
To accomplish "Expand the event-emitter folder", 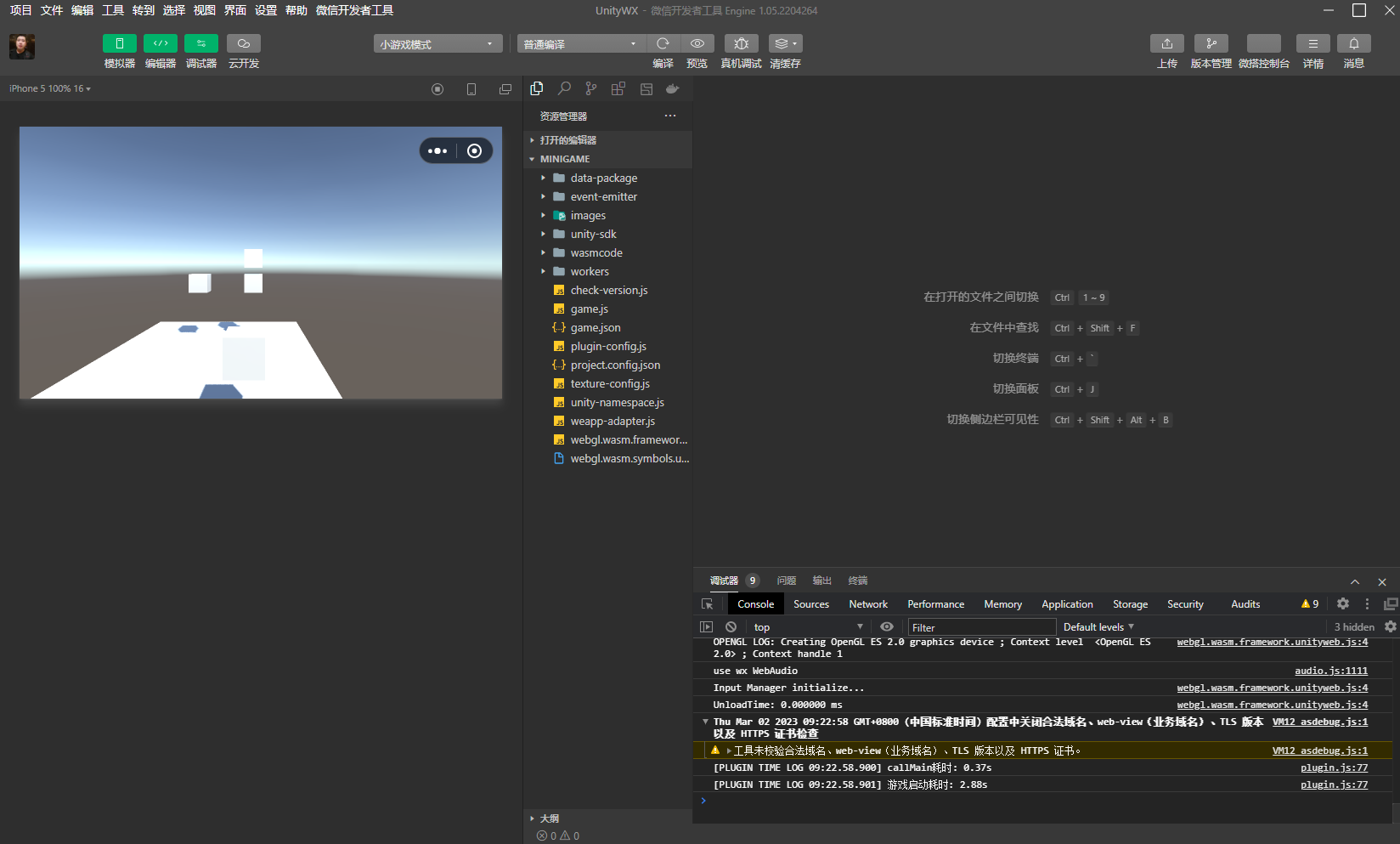I will 607,196.
